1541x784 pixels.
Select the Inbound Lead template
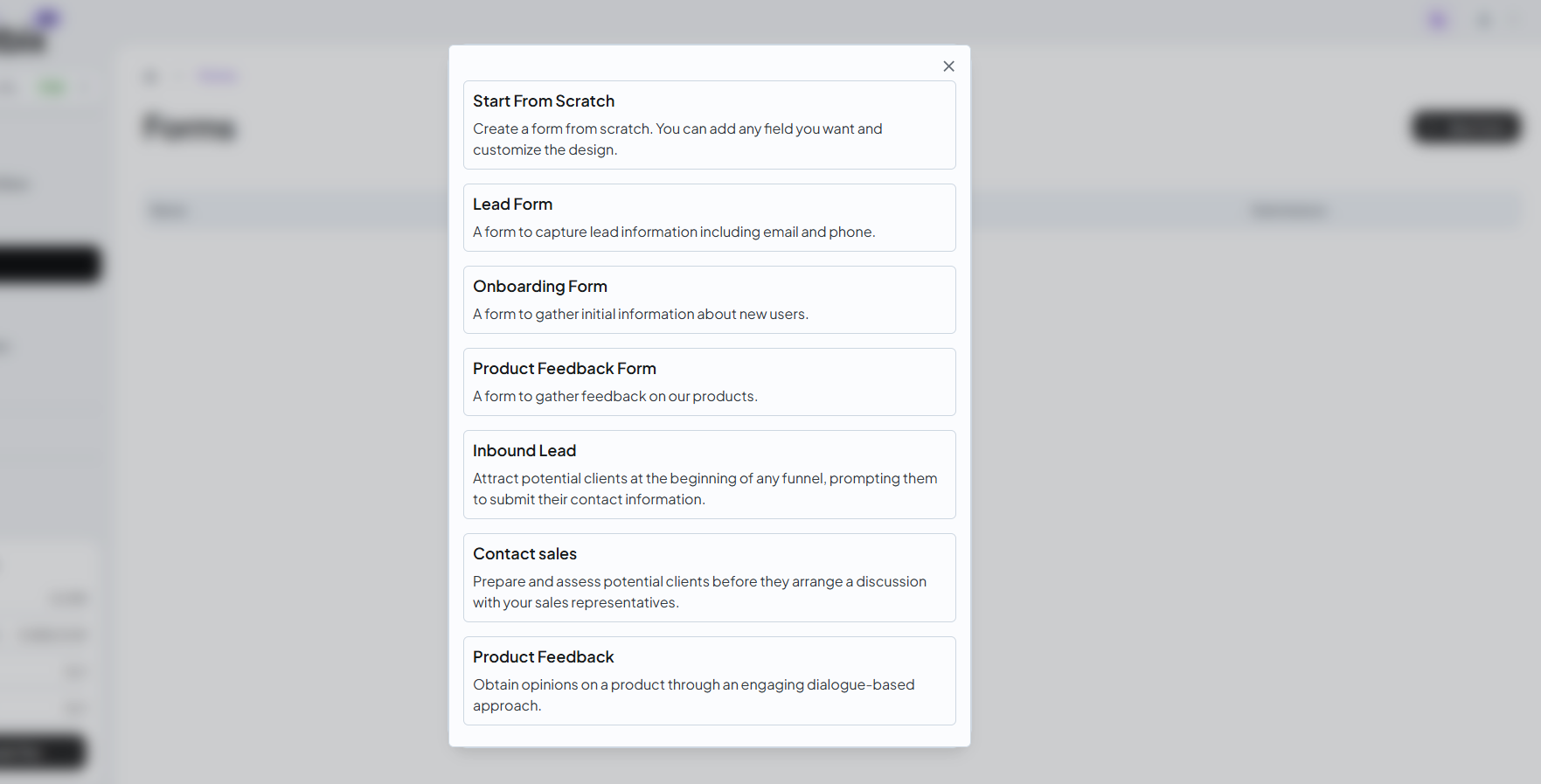(524, 451)
